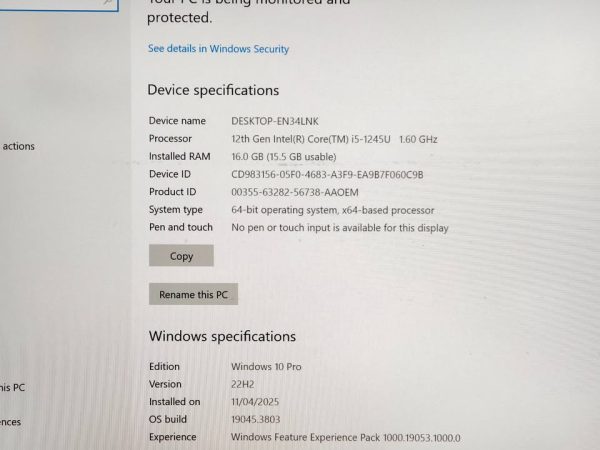600x450 pixels.
Task: Click the Edition value Windows 10 Pro
Action: (266, 367)
